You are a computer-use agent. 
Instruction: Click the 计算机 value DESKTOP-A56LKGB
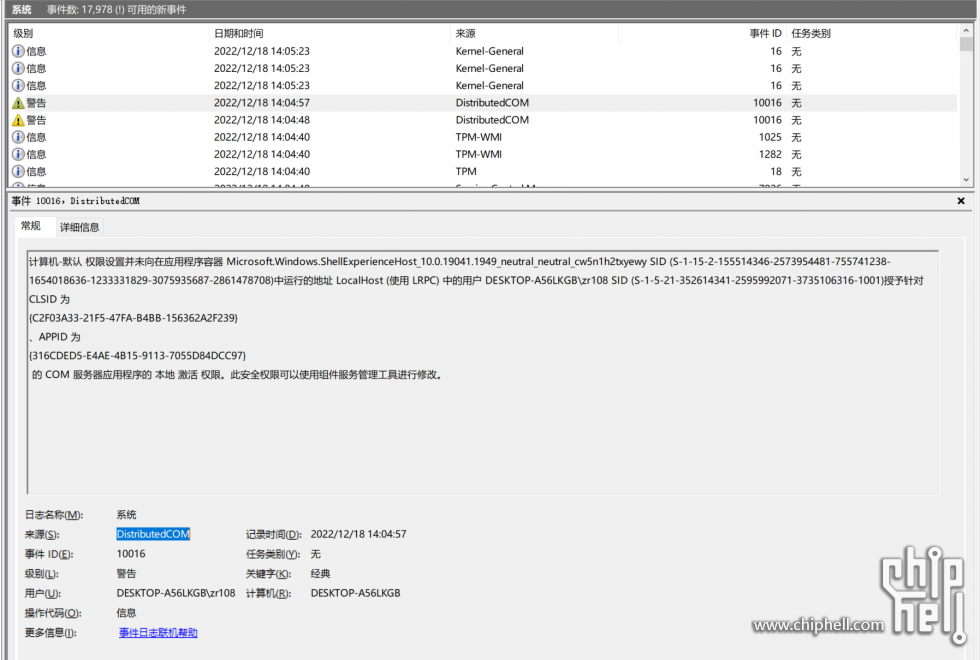[356, 593]
